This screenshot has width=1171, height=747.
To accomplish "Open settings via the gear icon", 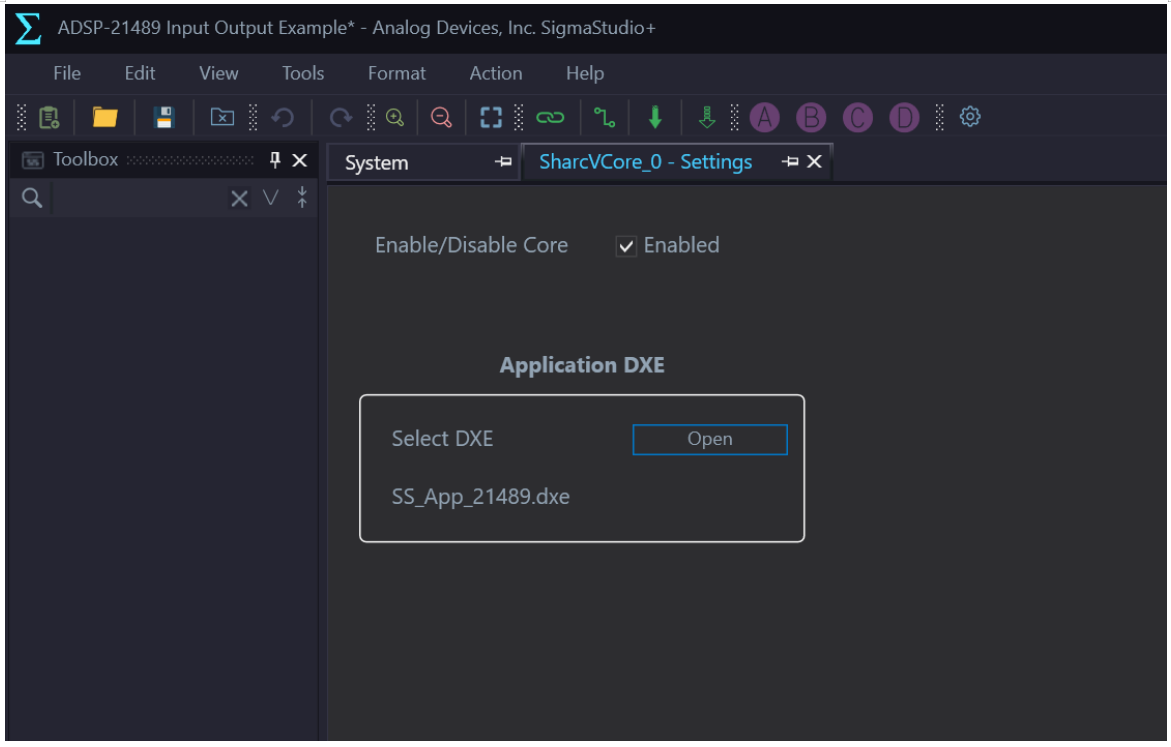I will [970, 117].
